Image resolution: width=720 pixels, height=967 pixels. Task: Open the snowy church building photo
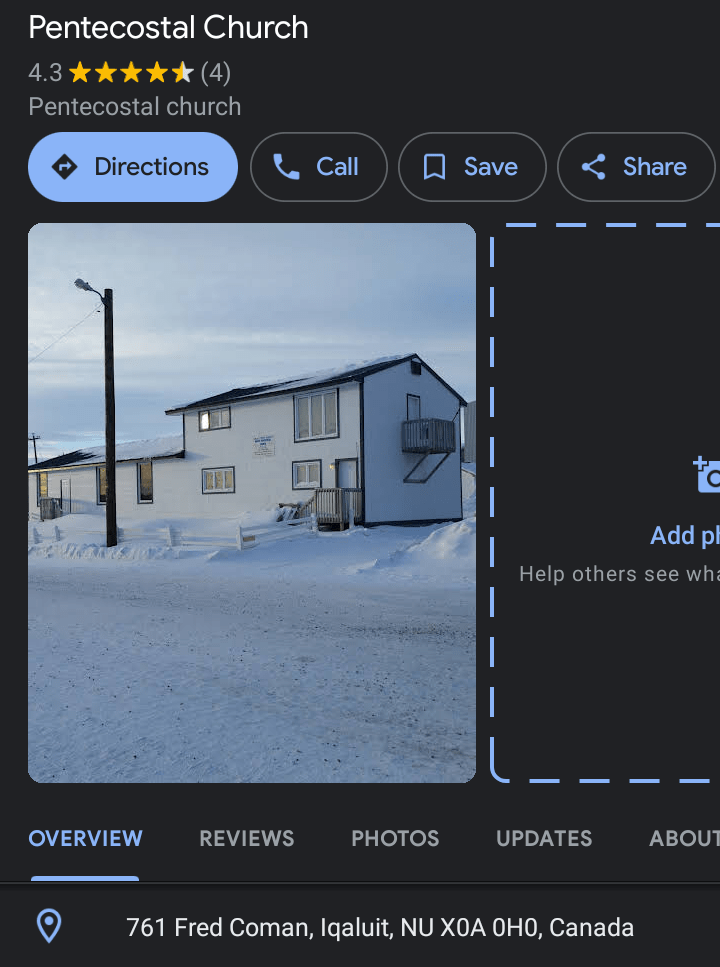252,503
